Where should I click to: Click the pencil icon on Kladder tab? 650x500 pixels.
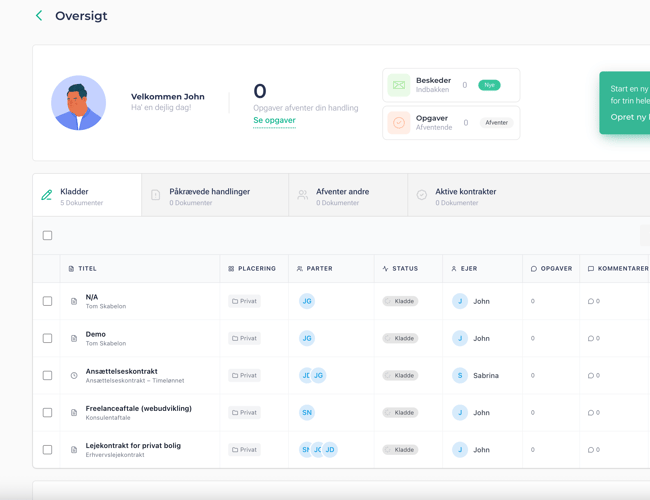tap(46, 195)
